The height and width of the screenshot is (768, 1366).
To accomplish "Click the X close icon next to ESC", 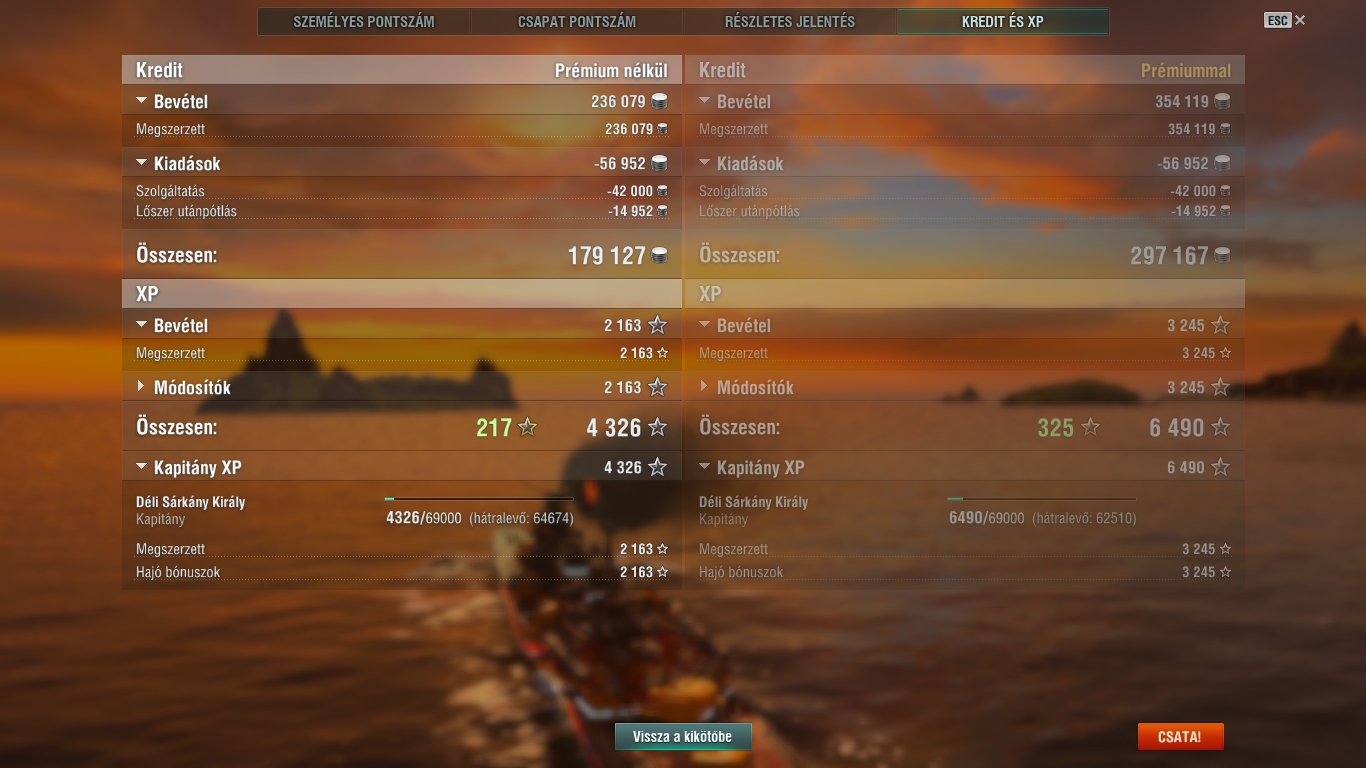I will point(1300,20).
